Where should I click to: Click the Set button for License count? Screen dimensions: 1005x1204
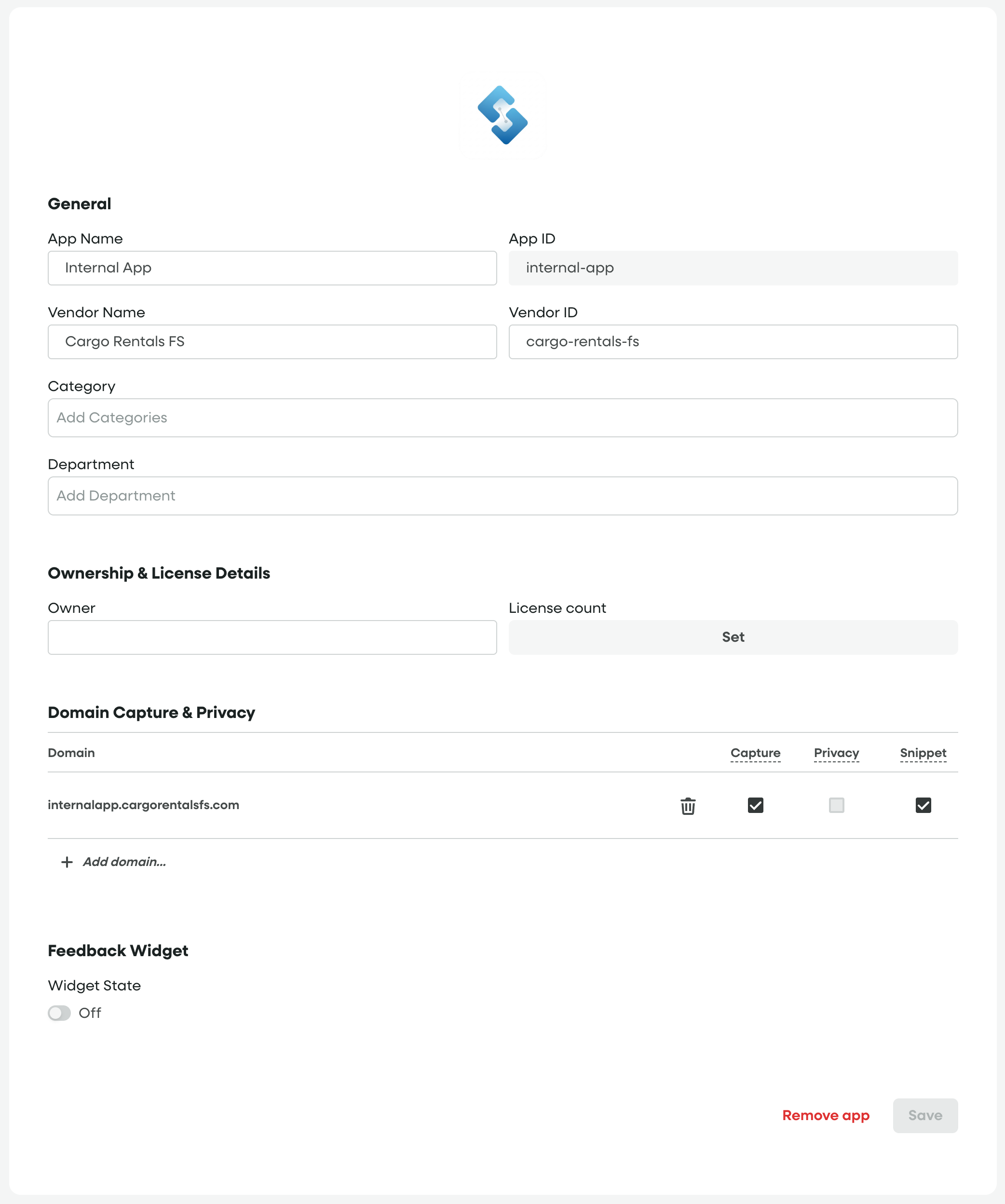pos(733,637)
